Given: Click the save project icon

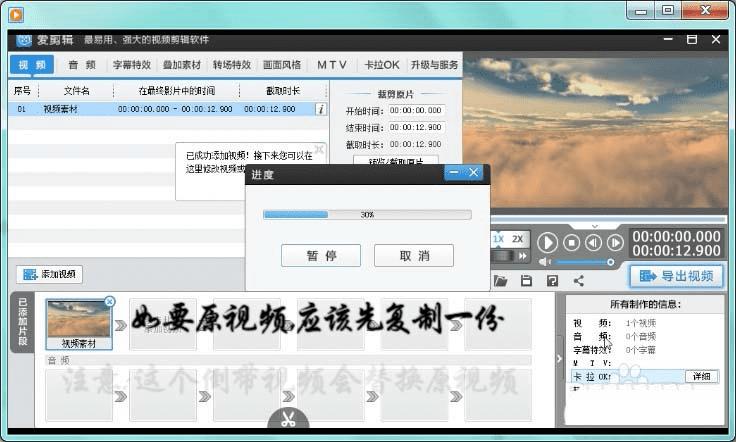Looking at the screenshot, I should coord(526,281).
